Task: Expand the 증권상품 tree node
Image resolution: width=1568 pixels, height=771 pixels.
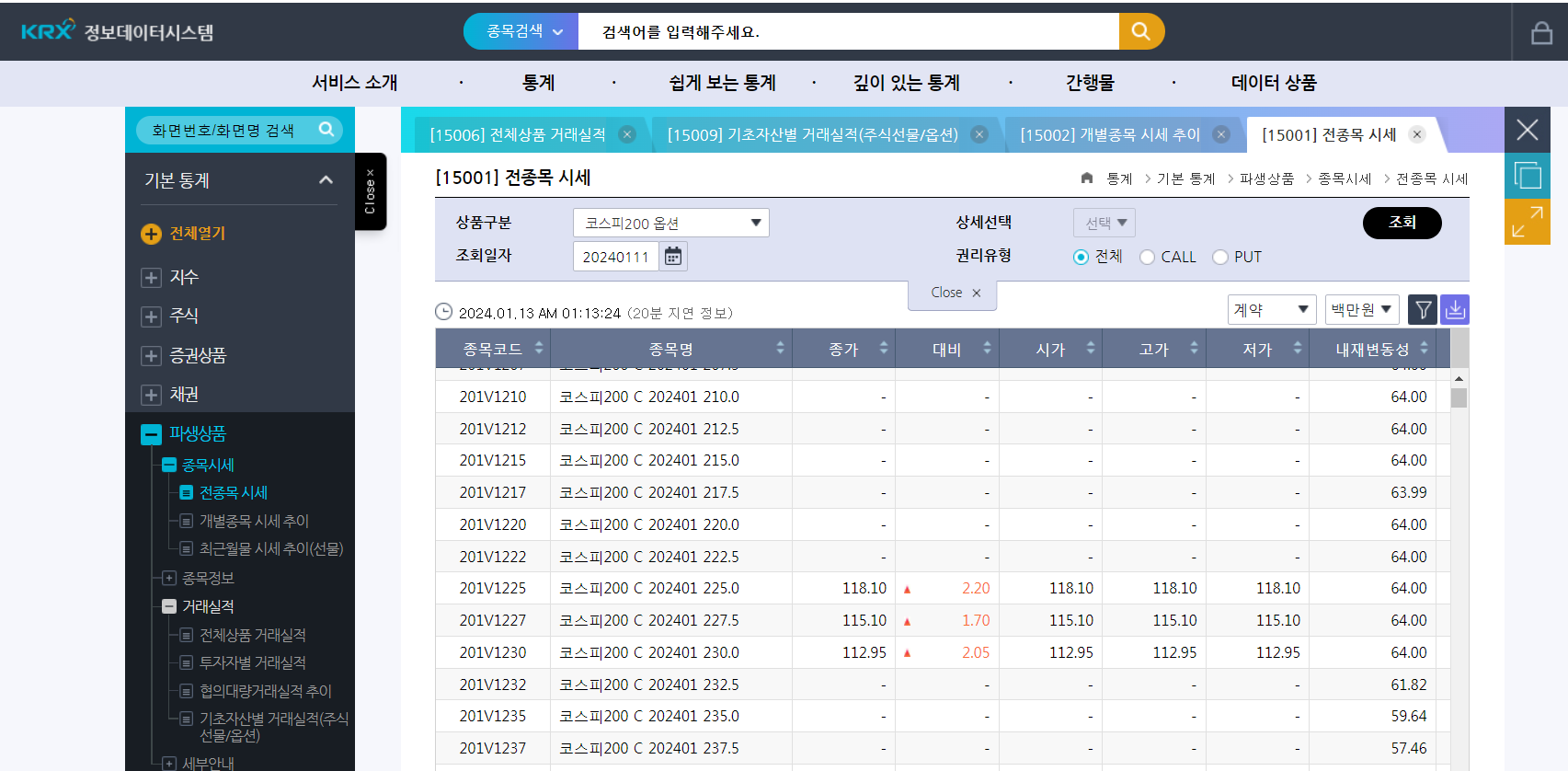Action: (x=152, y=355)
